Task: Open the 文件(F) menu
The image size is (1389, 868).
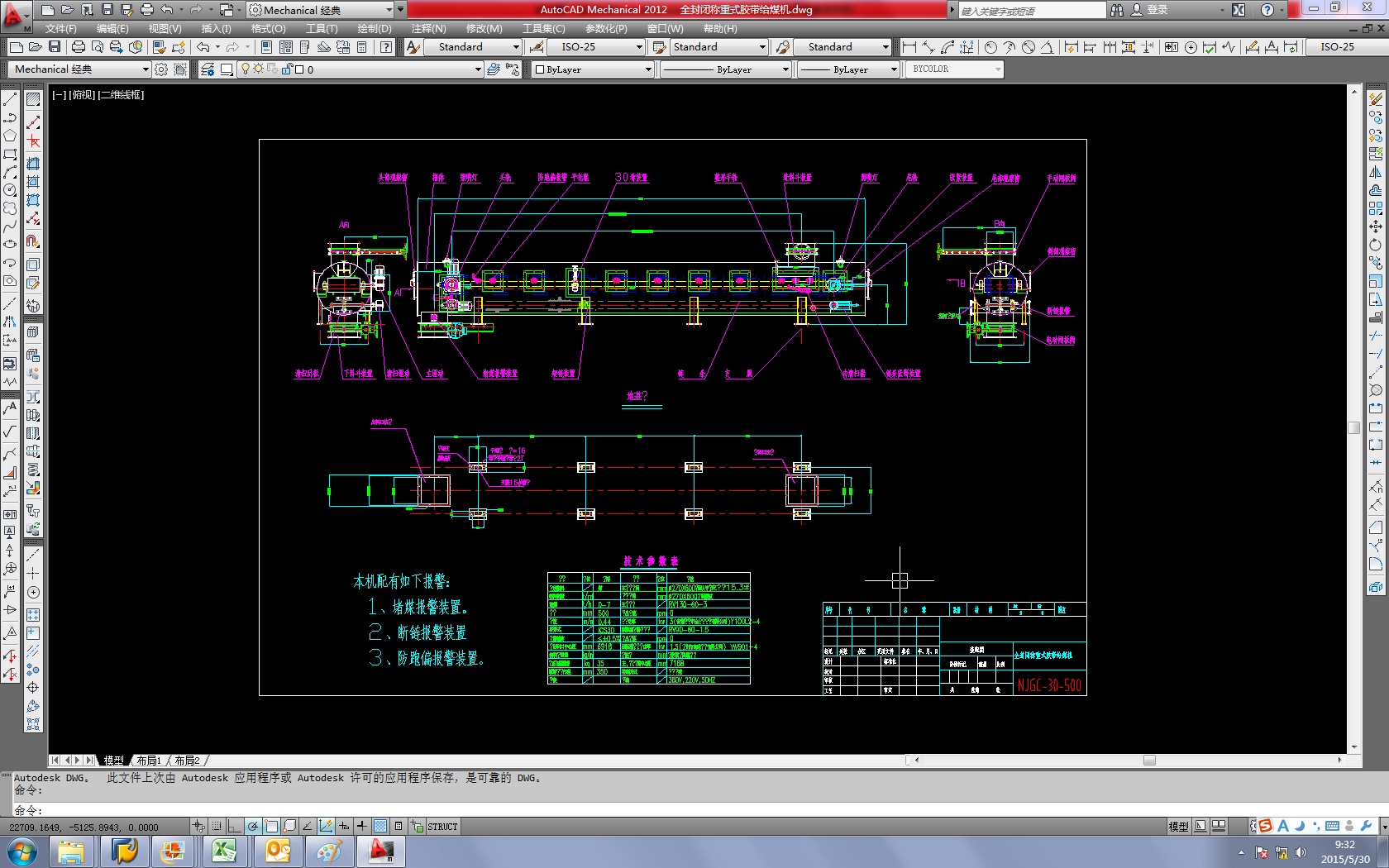Action: [61, 29]
